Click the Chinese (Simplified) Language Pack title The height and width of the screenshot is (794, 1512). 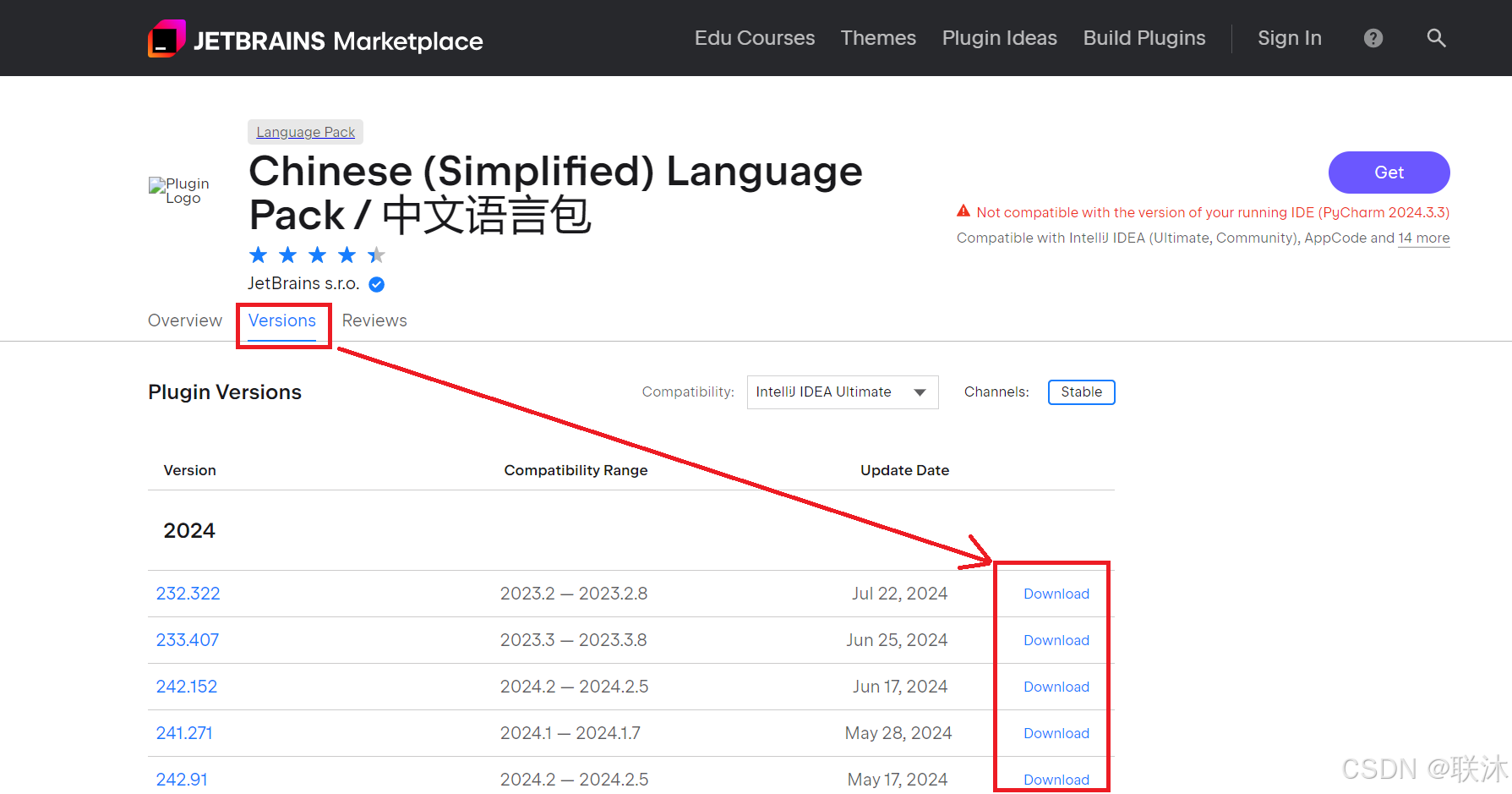(555, 193)
